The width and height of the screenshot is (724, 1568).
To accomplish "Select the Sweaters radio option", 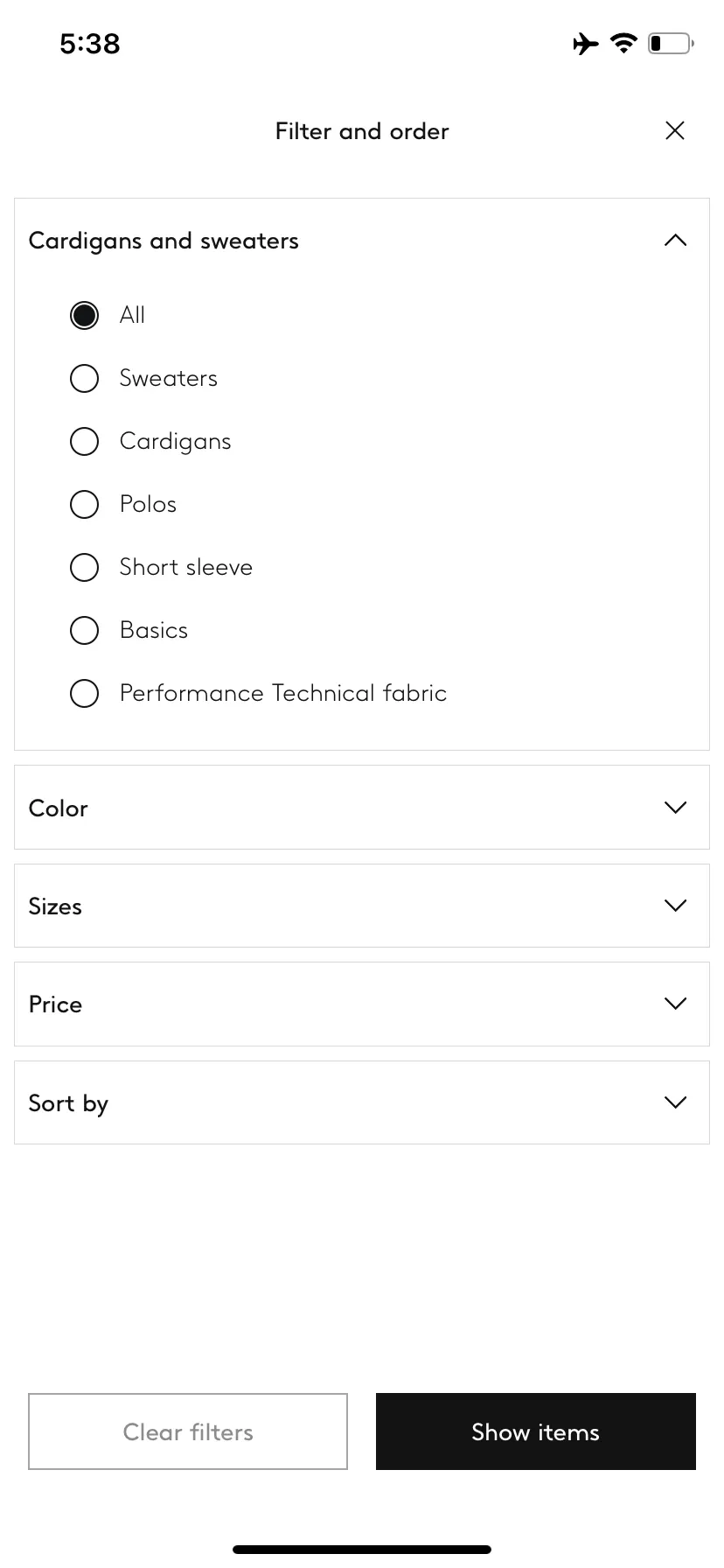I will click(x=84, y=378).
